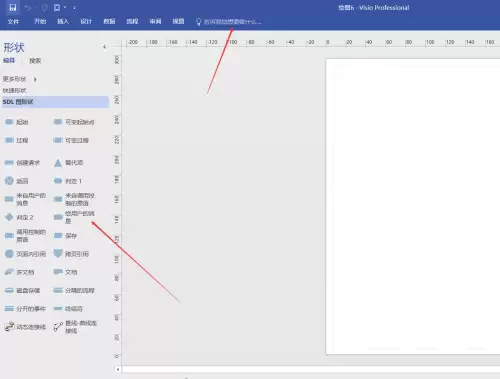Select the 终端符 shape icon

pos(58,309)
